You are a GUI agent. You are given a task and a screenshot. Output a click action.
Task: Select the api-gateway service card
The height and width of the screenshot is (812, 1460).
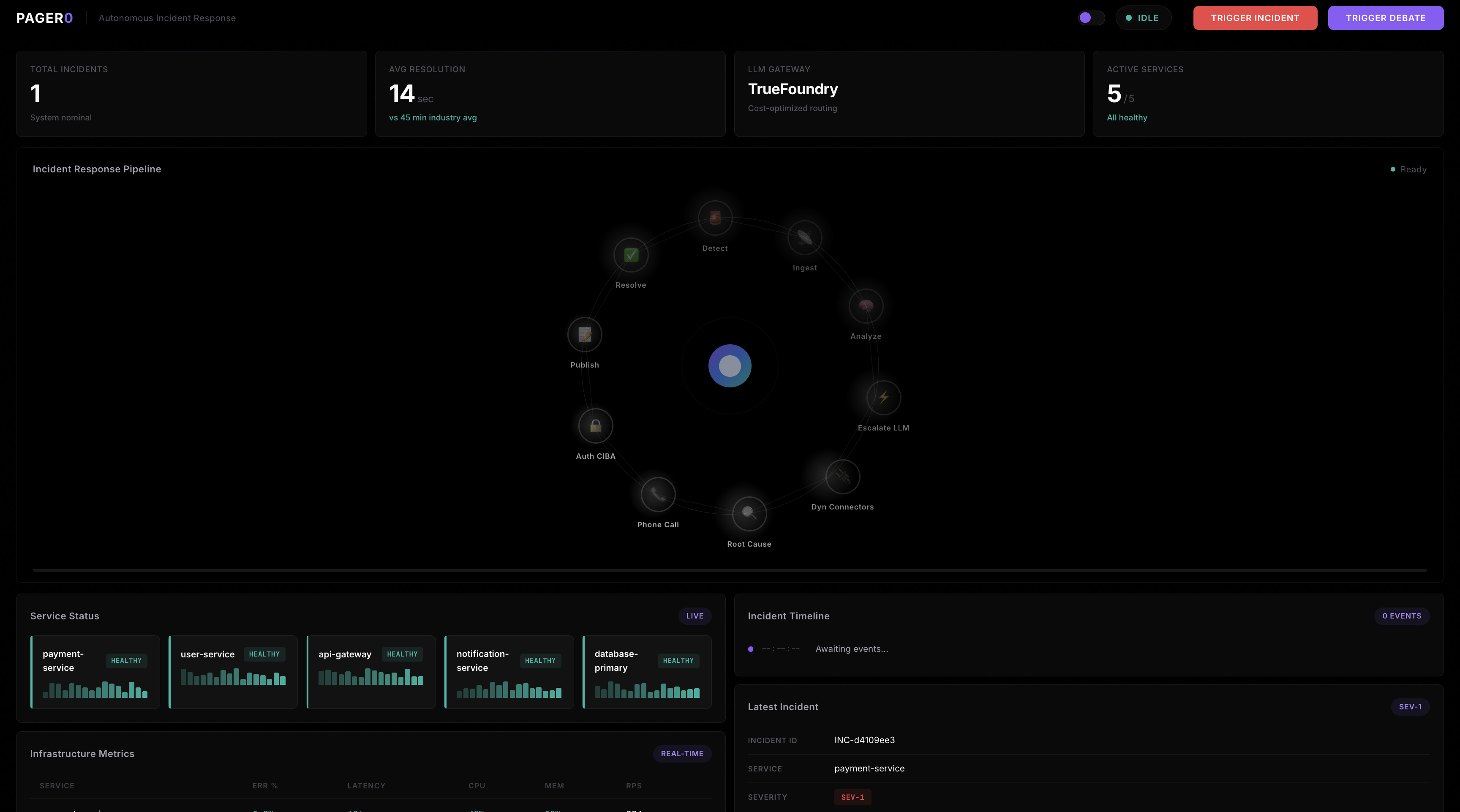tap(370, 672)
